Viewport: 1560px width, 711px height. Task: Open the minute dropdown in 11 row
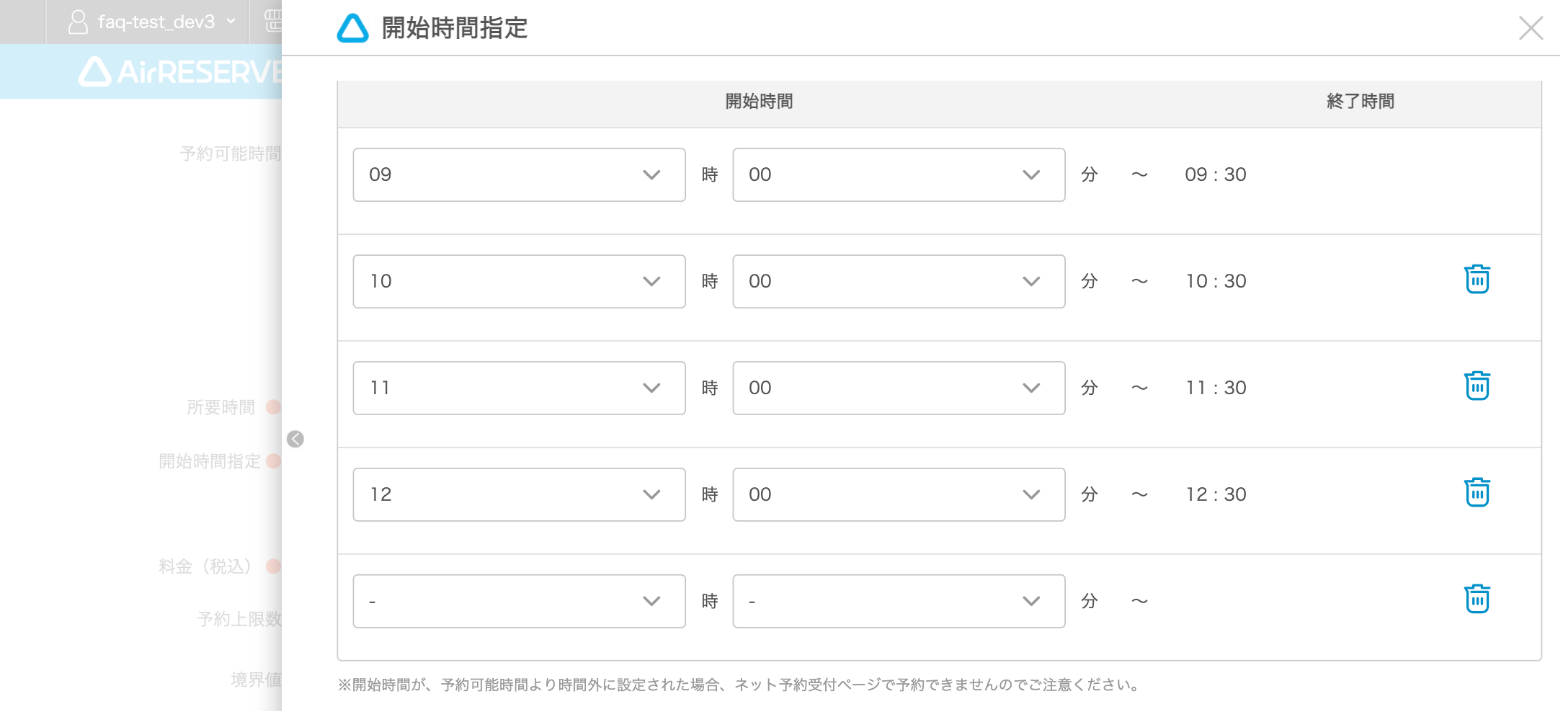point(898,388)
